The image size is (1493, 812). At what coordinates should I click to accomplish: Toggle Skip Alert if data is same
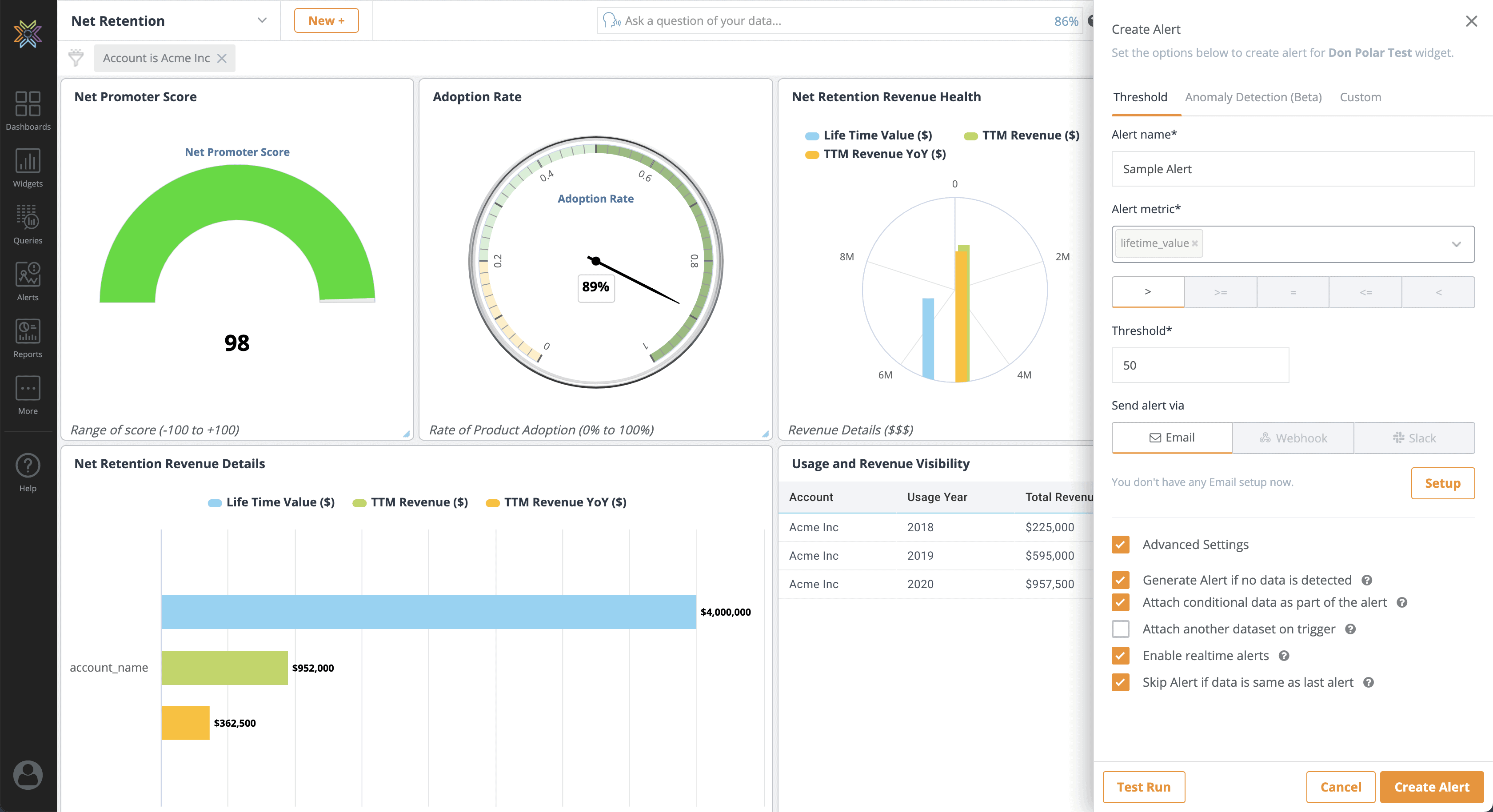[1120, 682]
